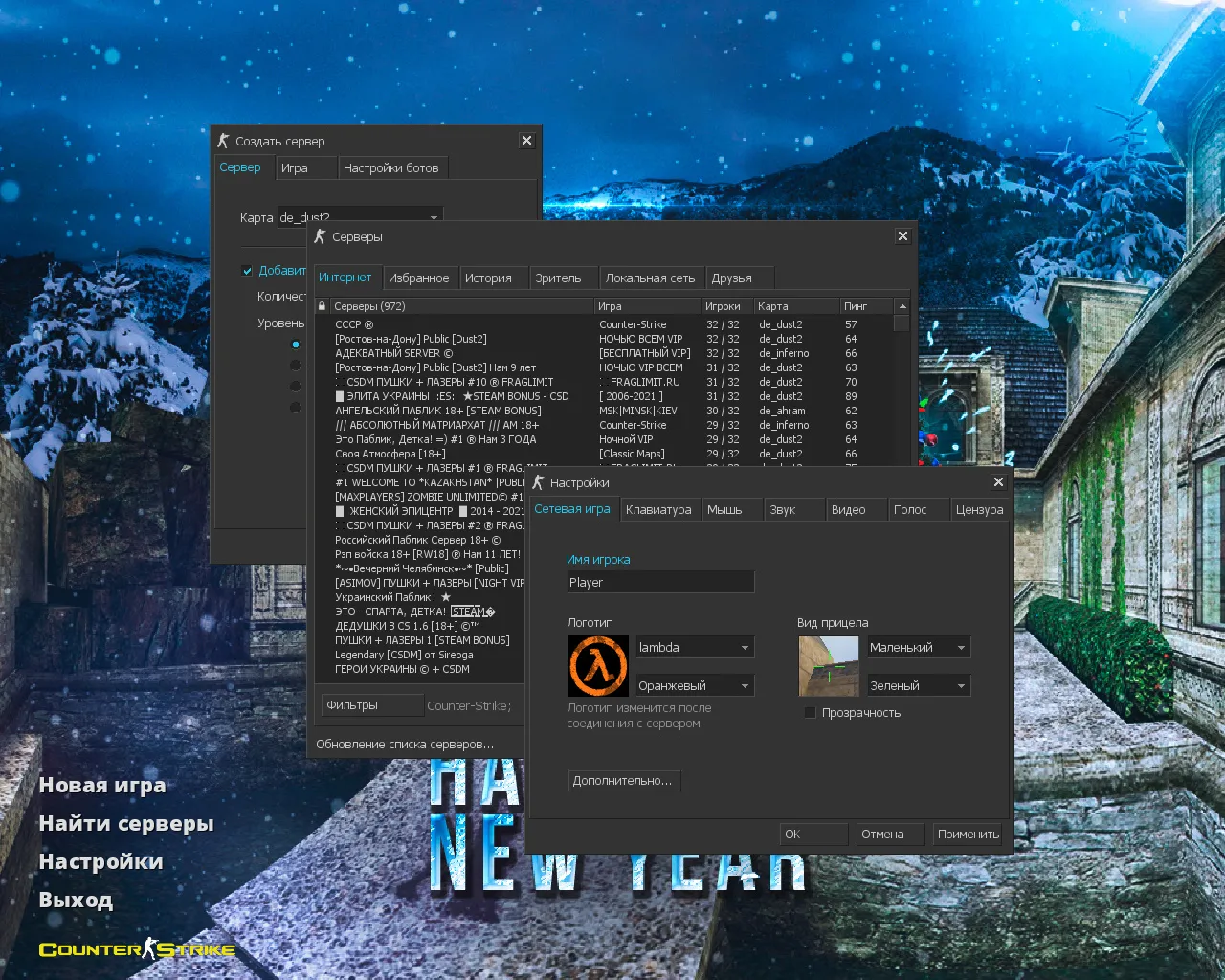Open the Зеленый crosshair color dropdown
This screenshot has width=1225, height=980.
[x=918, y=686]
